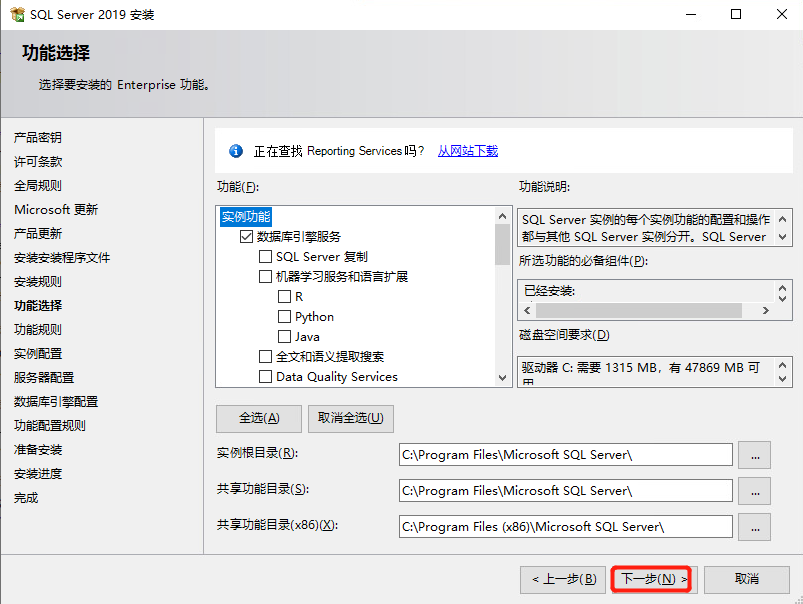Viewport: 803px width, 604px height.
Task: Click feature list scroll up arrow
Action: pyautogui.click(x=502, y=217)
